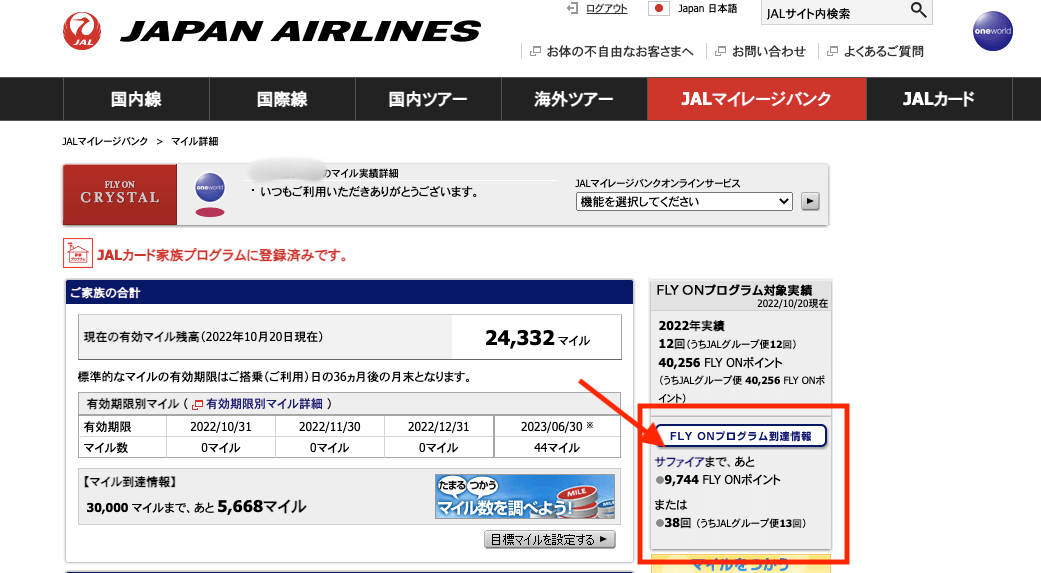Open the 機能を選択してください dropdown
Image resolution: width=1041 pixels, height=573 pixels.
(x=684, y=201)
